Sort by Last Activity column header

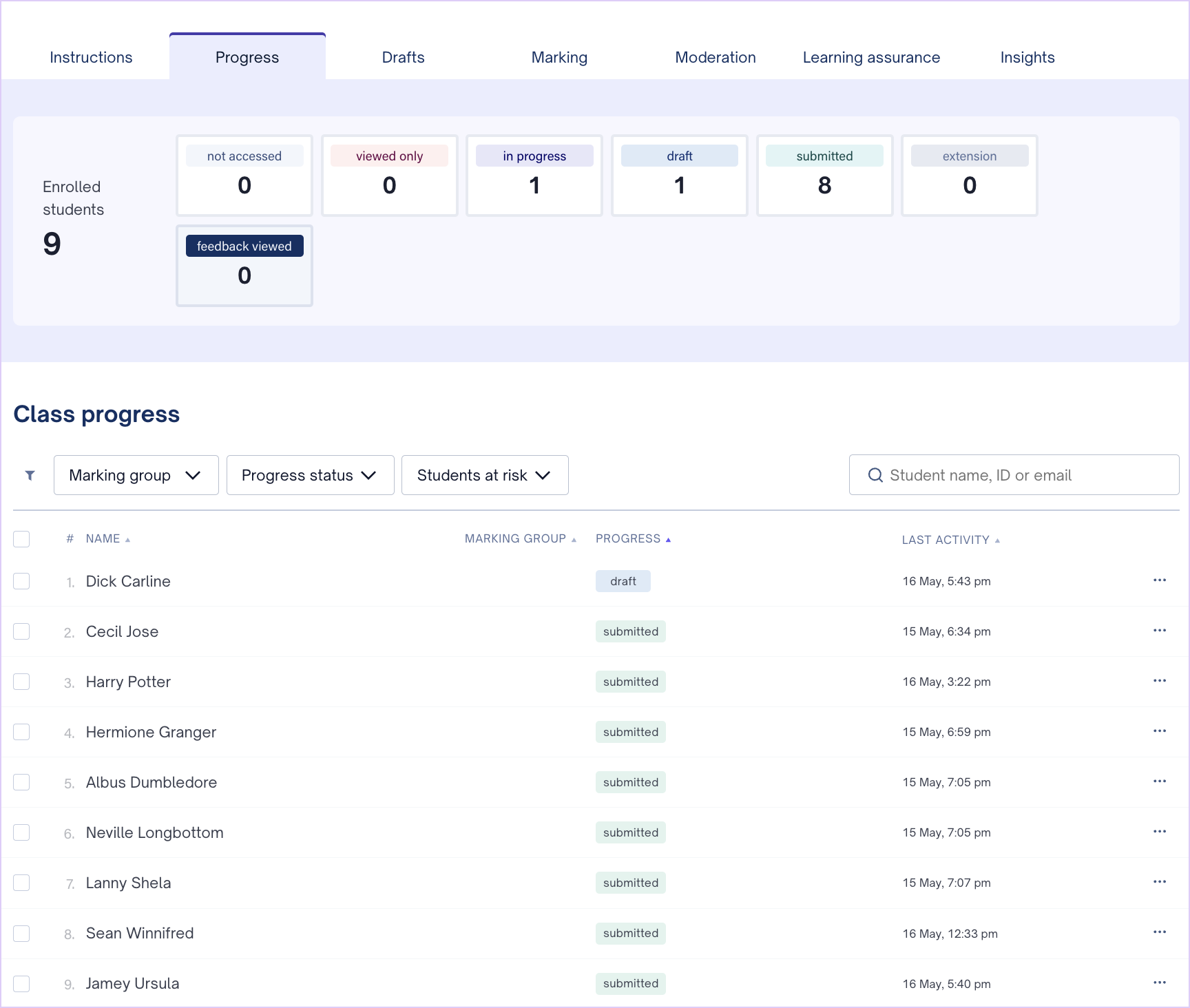(946, 540)
